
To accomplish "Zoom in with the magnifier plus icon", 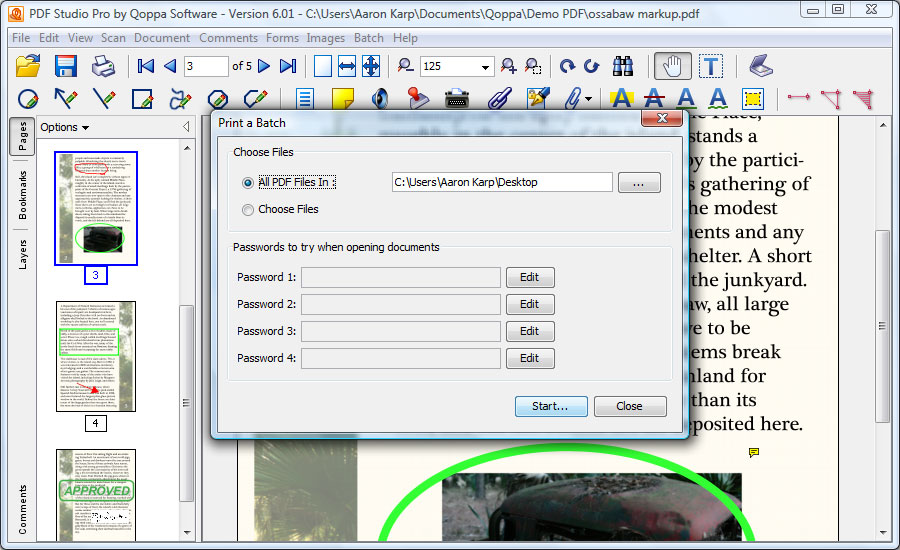I will pyautogui.click(x=509, y=66).
